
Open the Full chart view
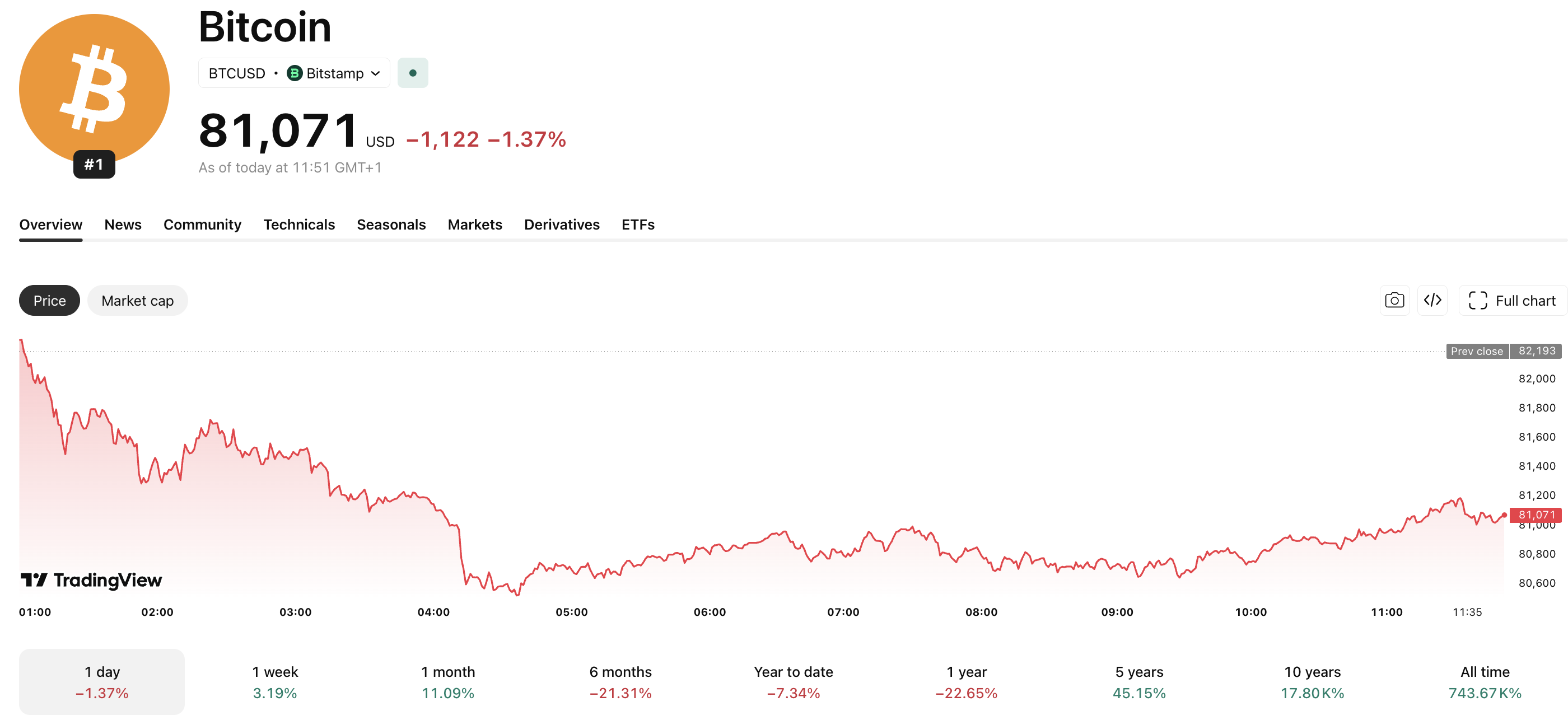tap(1512, 301)
